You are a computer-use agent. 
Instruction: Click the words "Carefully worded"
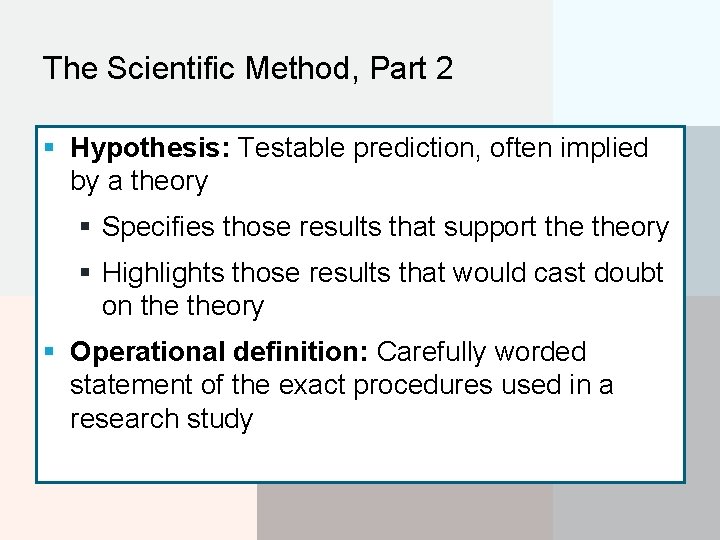(481, 353)
